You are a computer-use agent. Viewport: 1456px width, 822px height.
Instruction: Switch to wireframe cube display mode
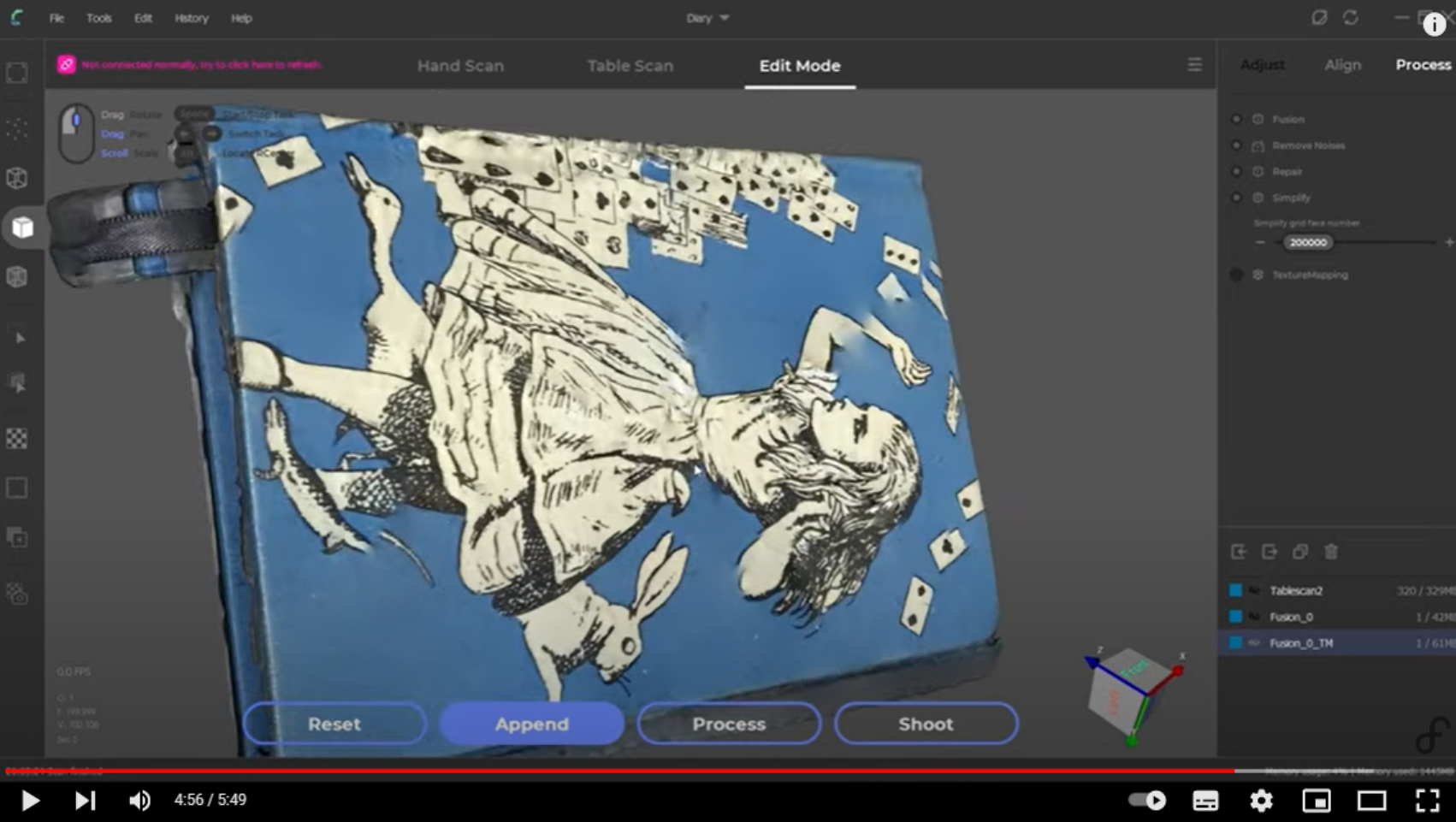point(17,178)
